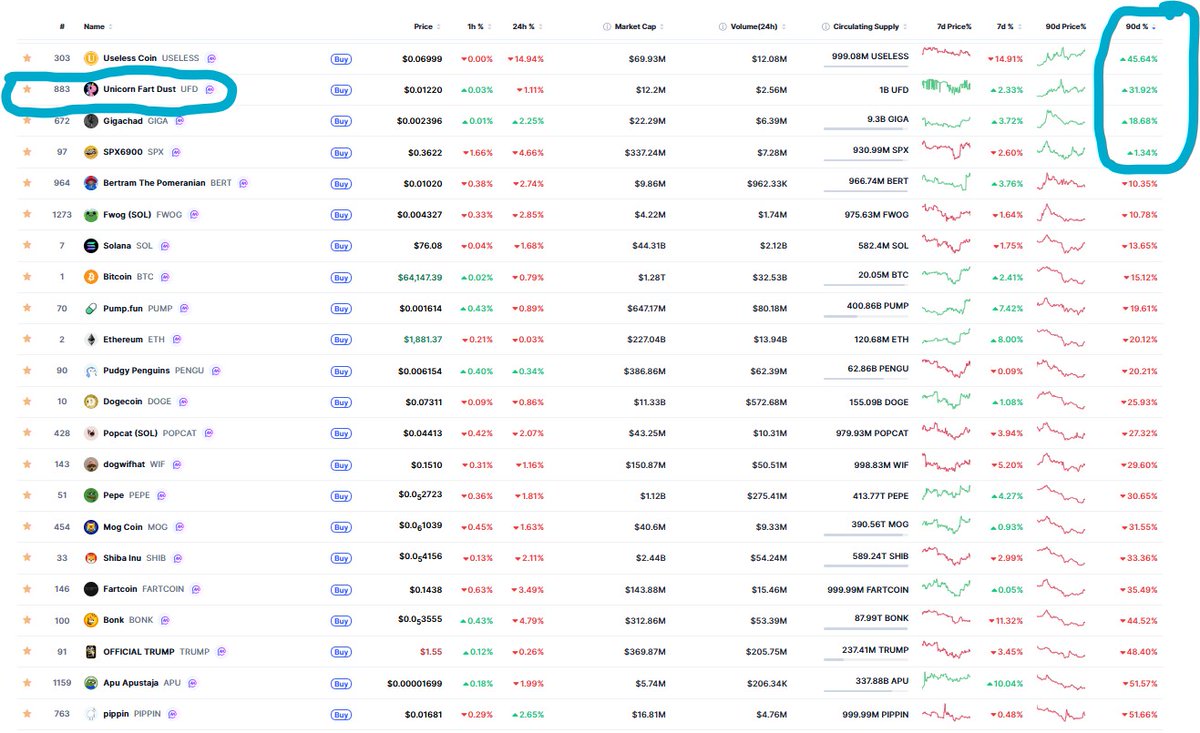Click the info icon beside Market Cap
The image size is (1200, 733).
pyautogui.click(x=607, y=27)
